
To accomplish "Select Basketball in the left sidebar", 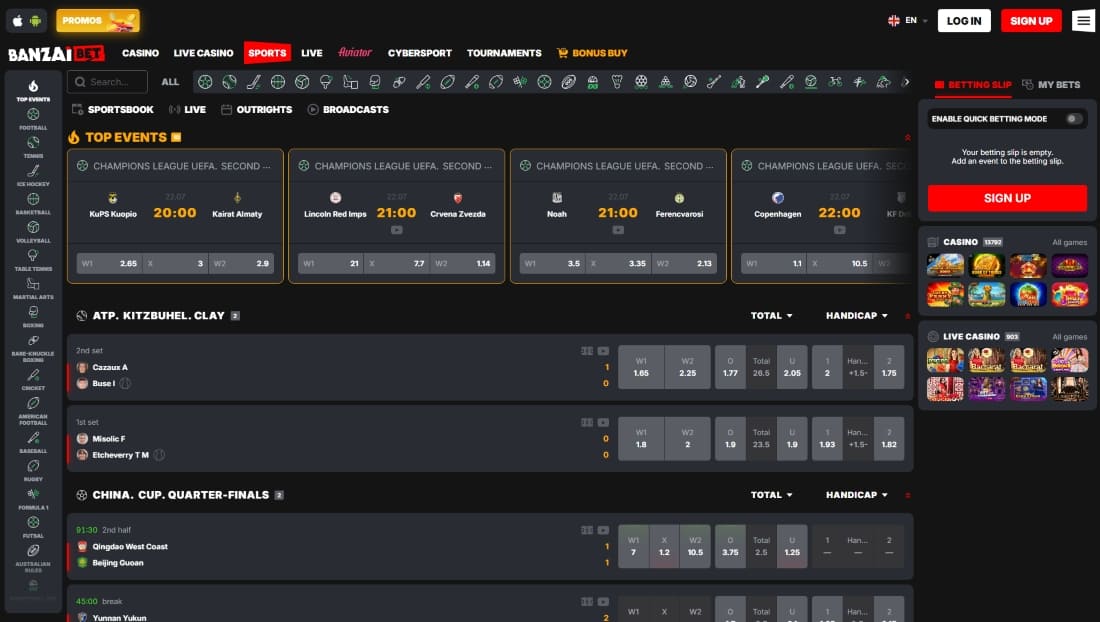I will click(33, 203).
